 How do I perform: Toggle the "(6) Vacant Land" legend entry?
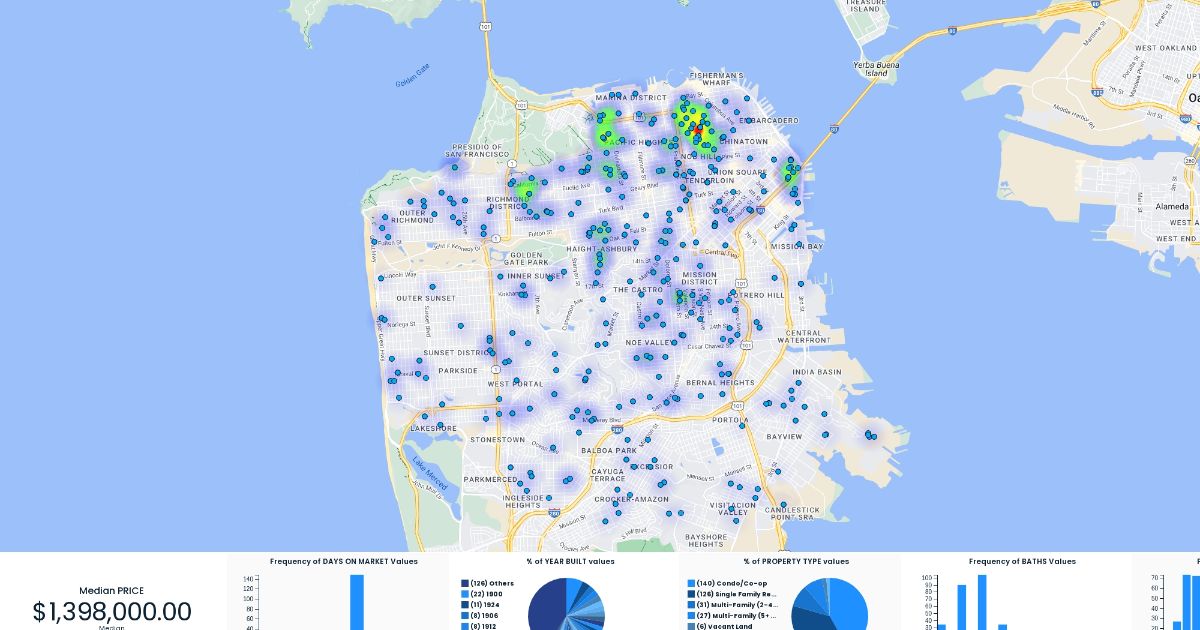[720, 626]
